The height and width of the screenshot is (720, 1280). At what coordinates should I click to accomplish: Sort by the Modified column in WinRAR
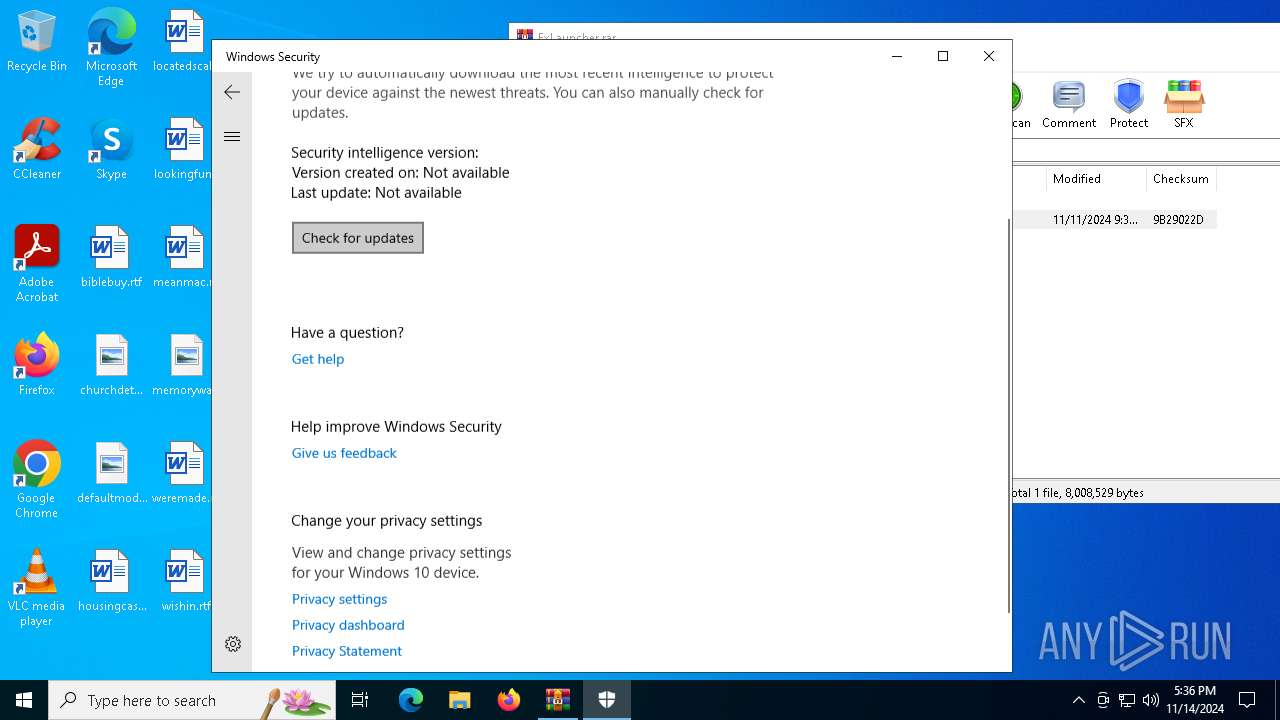pyautogui.click(x=1095, y=179)
